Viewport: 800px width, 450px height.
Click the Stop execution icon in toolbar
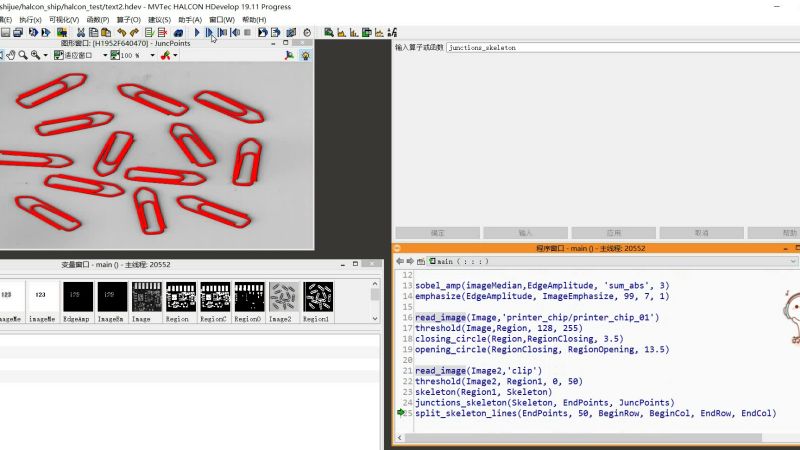(x=247, y=32)
